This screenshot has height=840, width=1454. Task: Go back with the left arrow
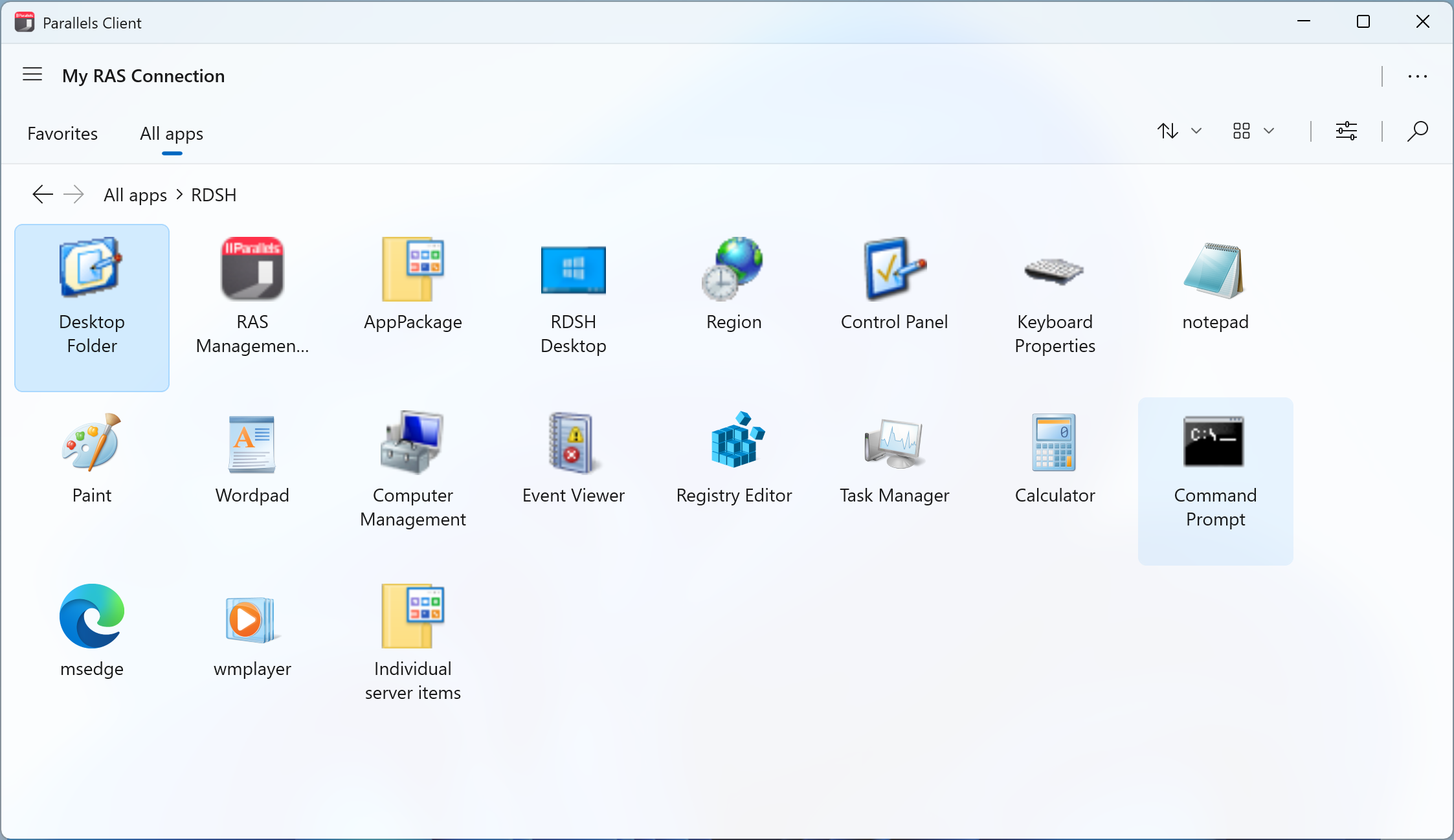pyautogui.click(x=43, y=194)
